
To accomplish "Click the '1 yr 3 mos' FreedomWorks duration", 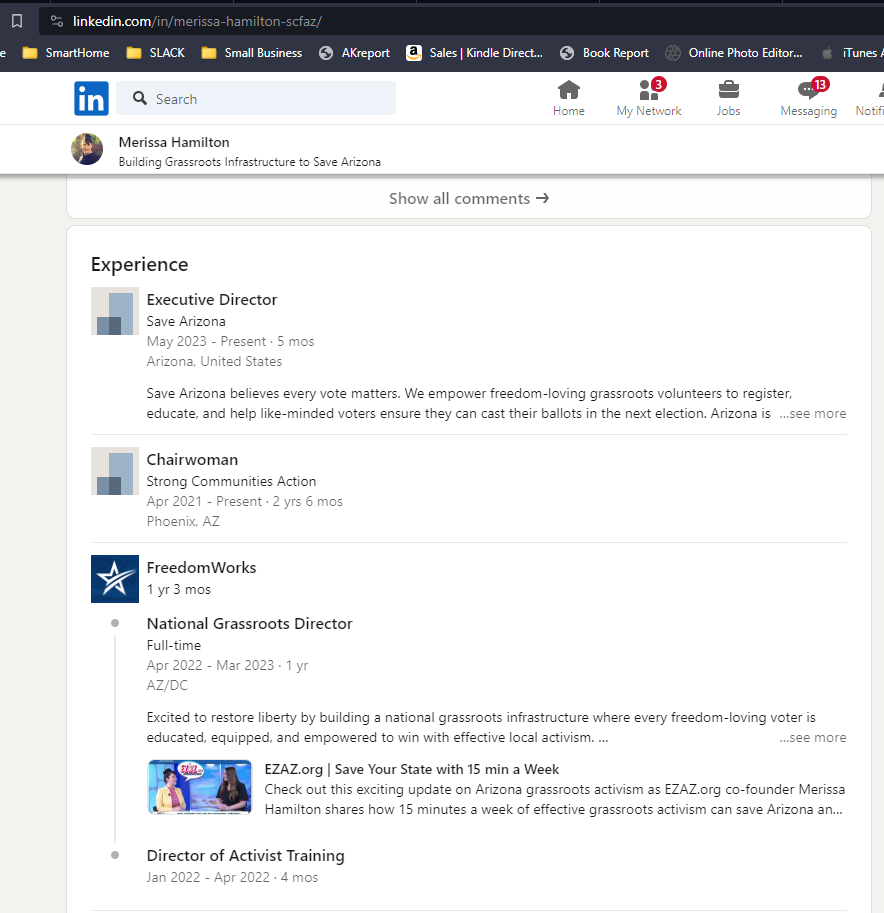I will [179, 589].
